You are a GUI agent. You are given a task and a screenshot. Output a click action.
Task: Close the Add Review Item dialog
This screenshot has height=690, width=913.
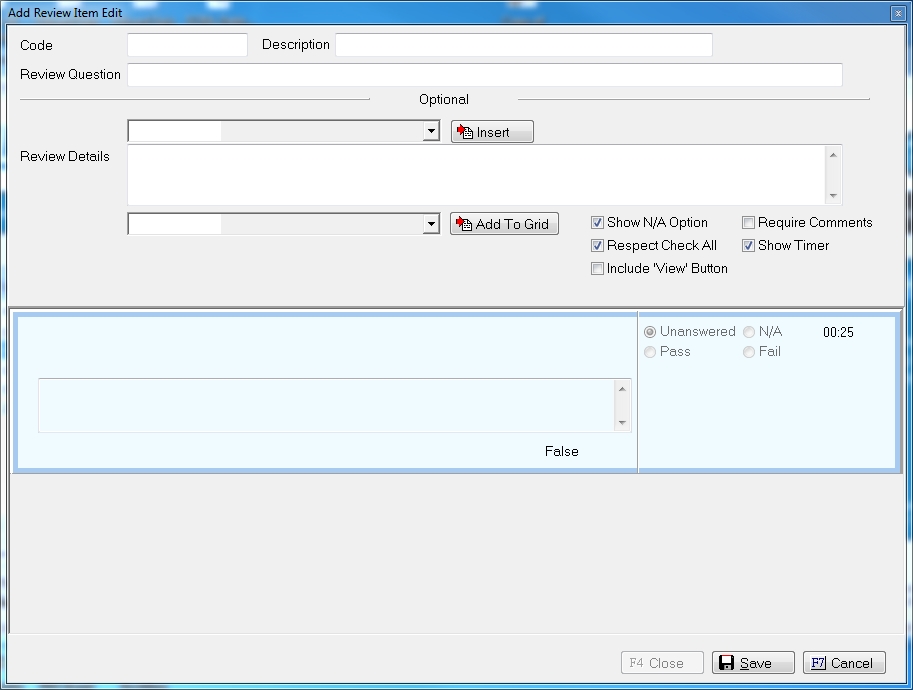pos(897,13)
